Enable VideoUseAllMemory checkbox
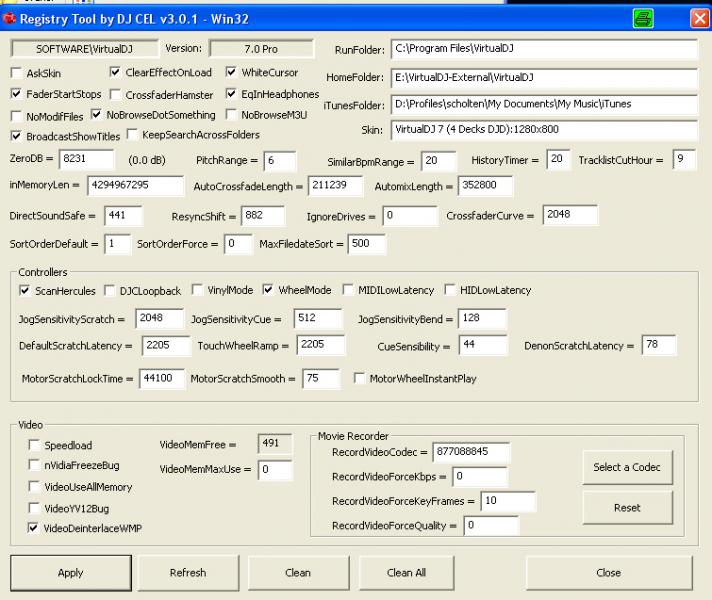712x600 pixels. click(34, 486)
